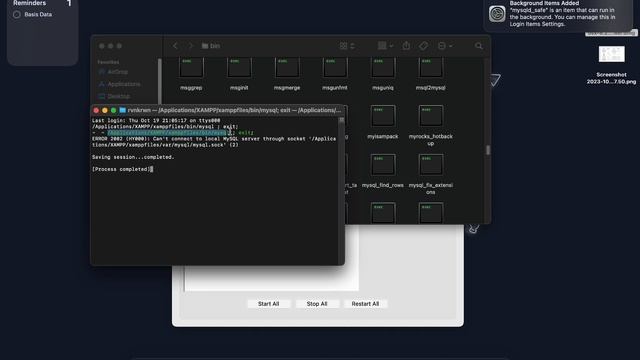
Task: Open Finder group-by dropdown
Action: point(385,46)
